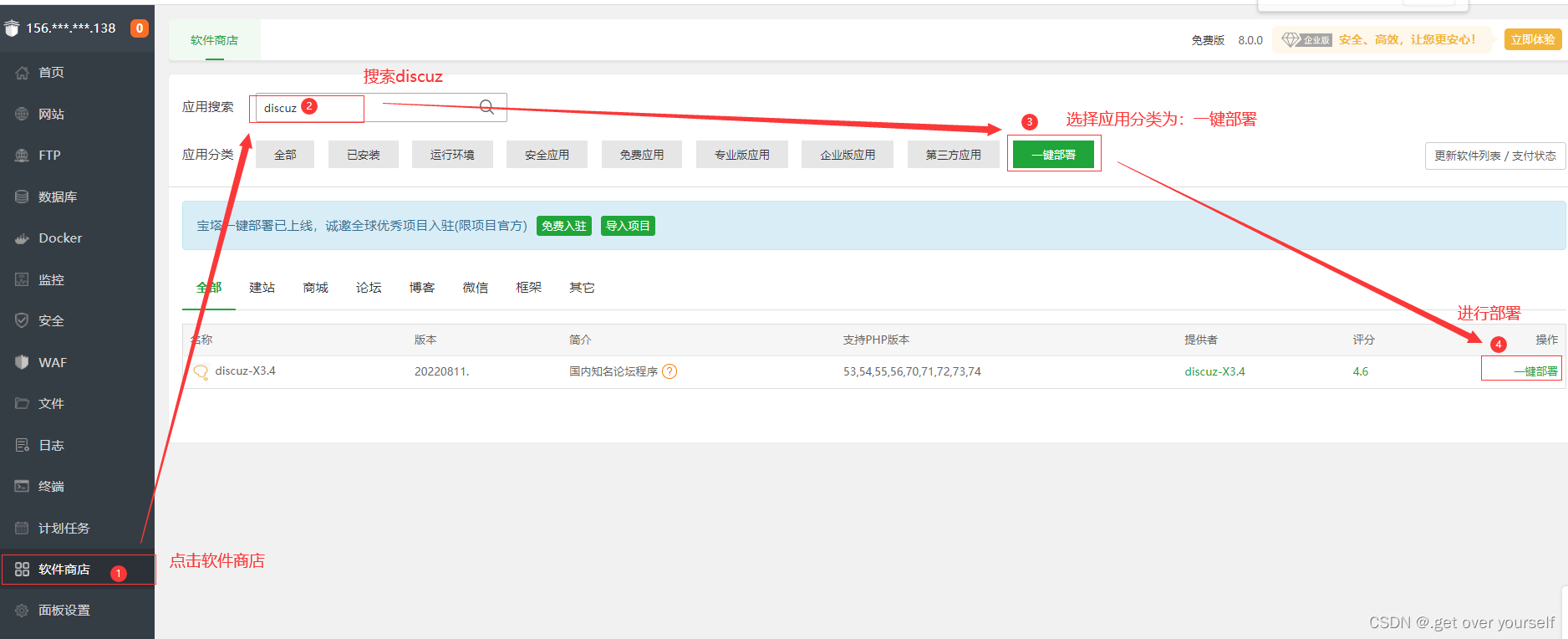Image resolution: width=1568 pixels, height=639 pixels.
Task: Select the 软件商店 top tab
Action: click(x=214, y=40)
